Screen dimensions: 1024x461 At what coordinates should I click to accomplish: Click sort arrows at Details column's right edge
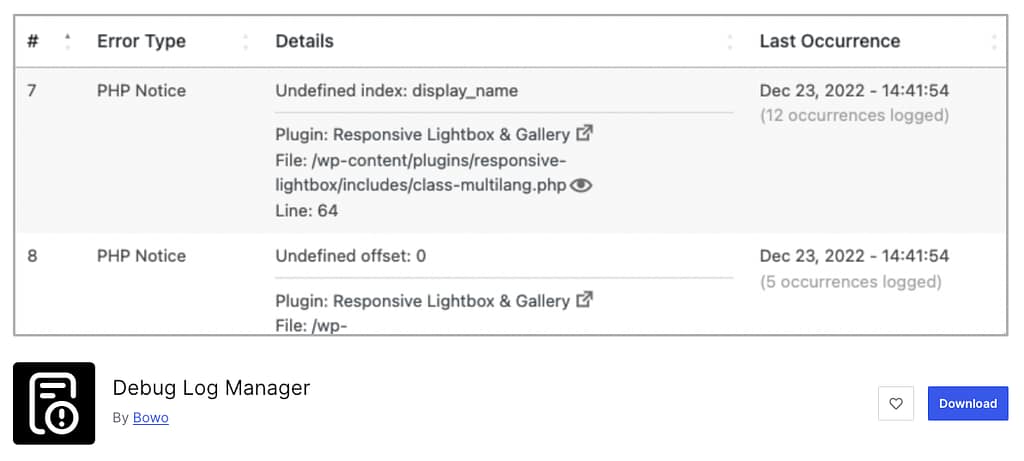(731, 41)
